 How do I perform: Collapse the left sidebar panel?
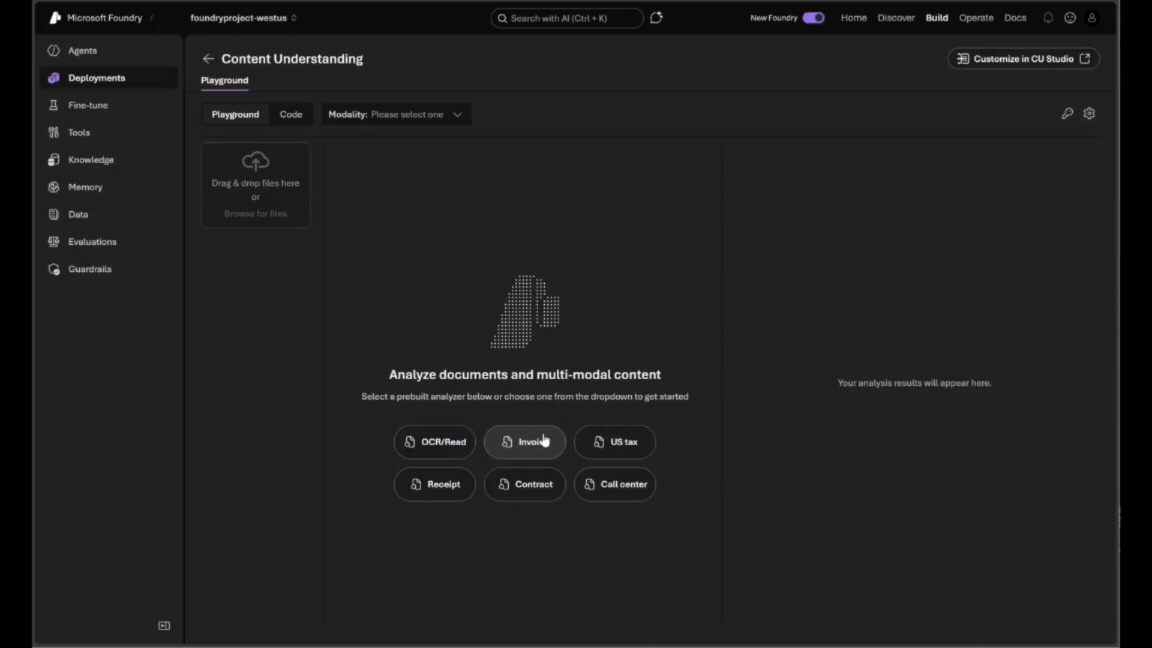(x=164, y=626)
